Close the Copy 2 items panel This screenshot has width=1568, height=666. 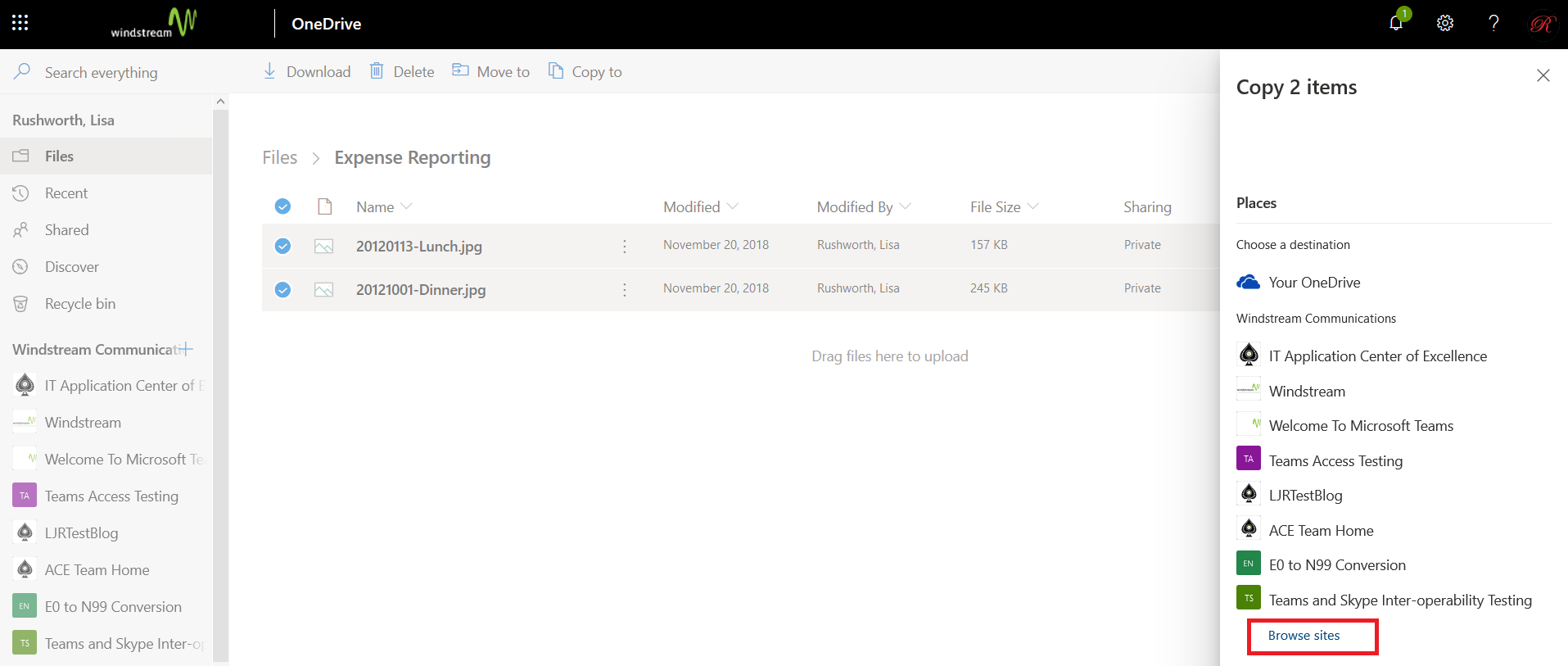click(x=1543, y=75)
